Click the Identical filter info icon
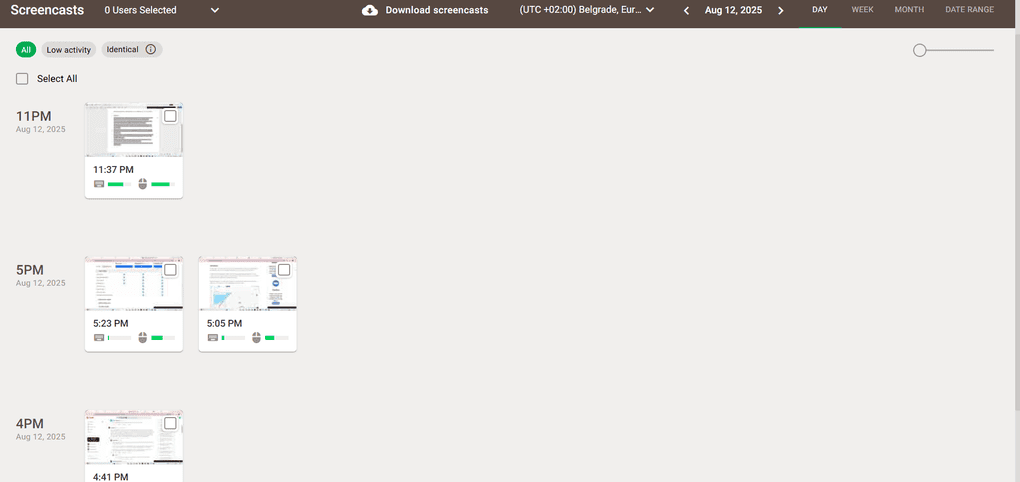 tap(151, 49)
